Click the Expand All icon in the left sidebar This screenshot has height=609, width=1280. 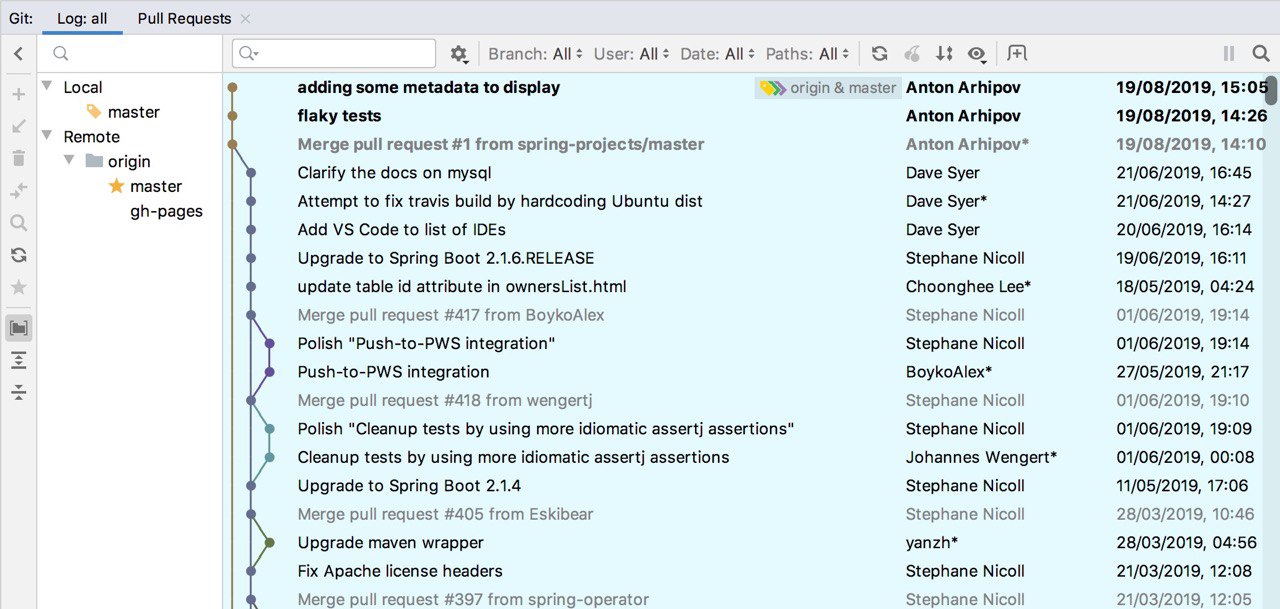click(x=18, y=360)
